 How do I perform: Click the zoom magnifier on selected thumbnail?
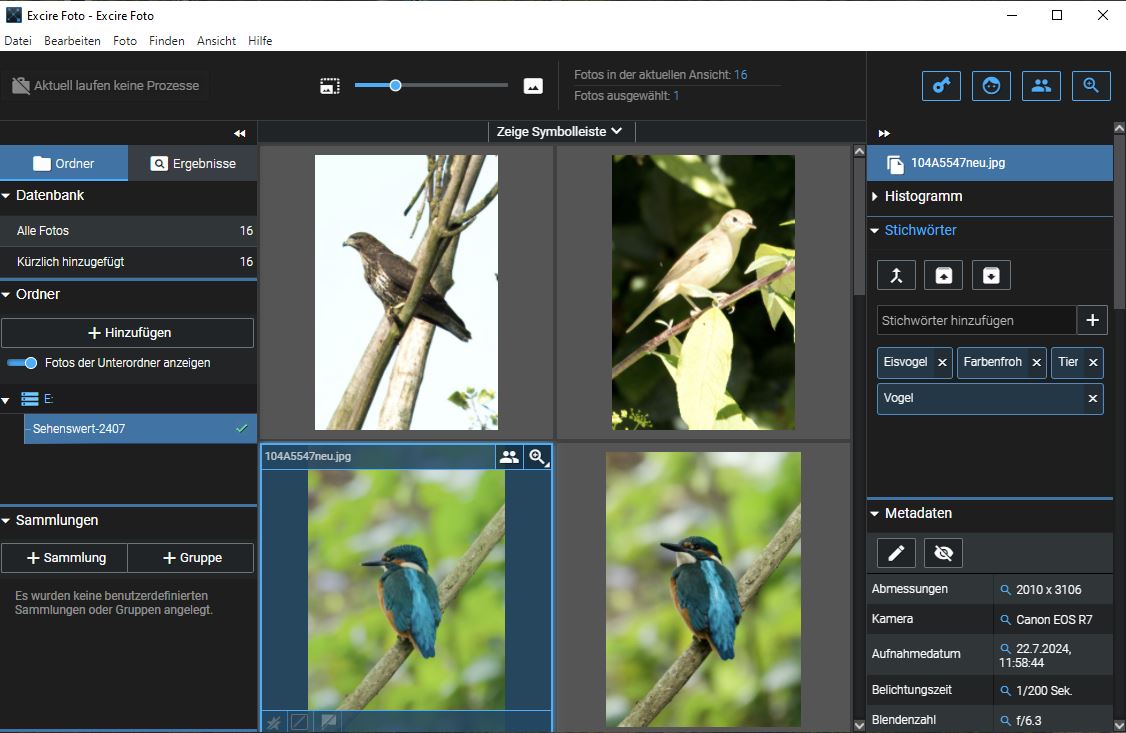coord(538,457)
